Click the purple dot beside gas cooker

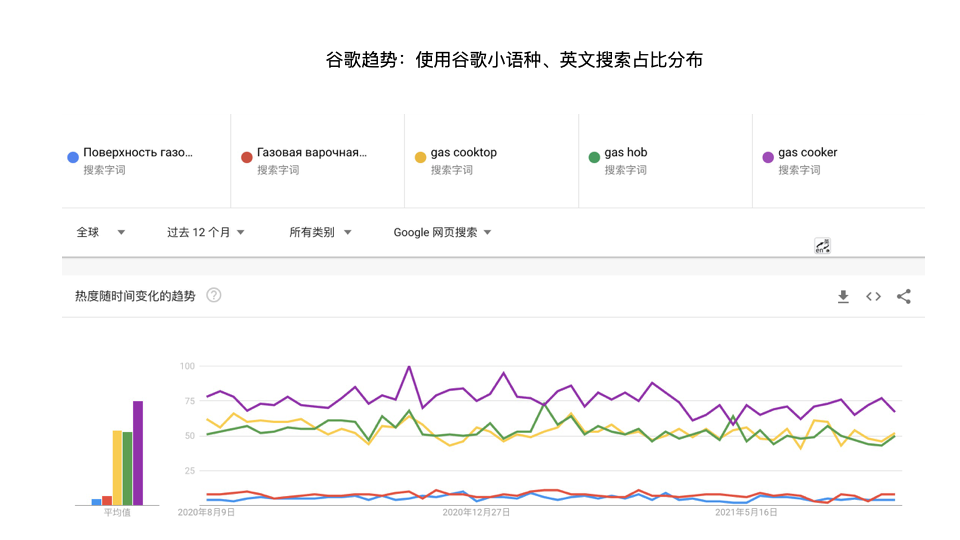(768, 157)
